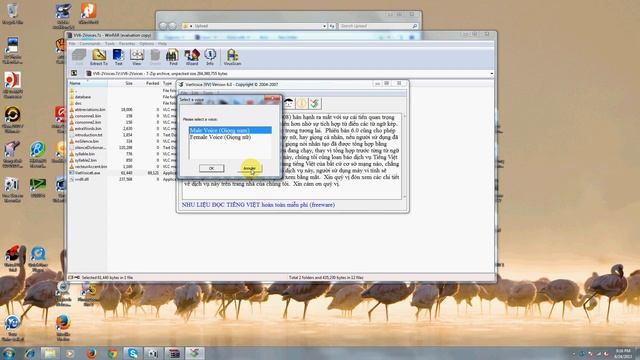Screen dimensions: 640x360
Task: Click the umbrella icon in VietVoice toolbar
Action: (289, 103)
